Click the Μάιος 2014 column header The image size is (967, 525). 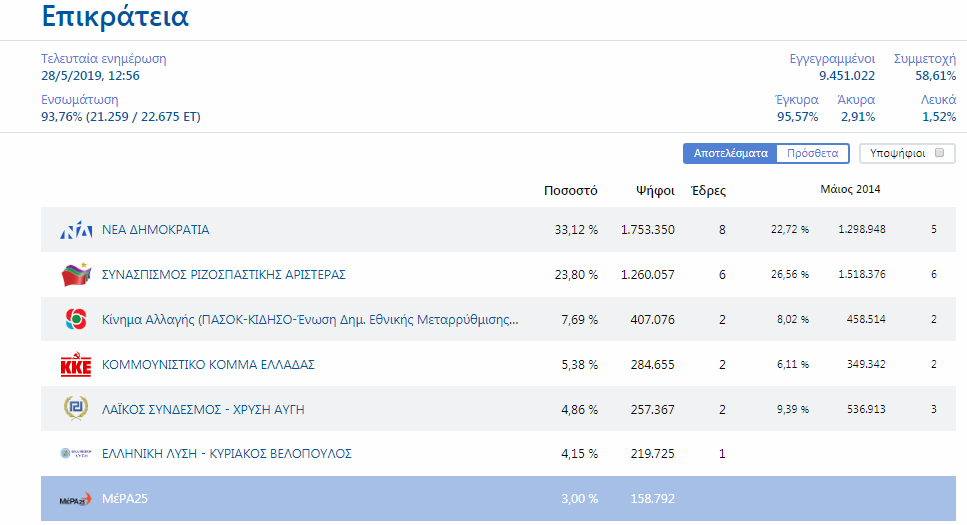click(850, 189)
